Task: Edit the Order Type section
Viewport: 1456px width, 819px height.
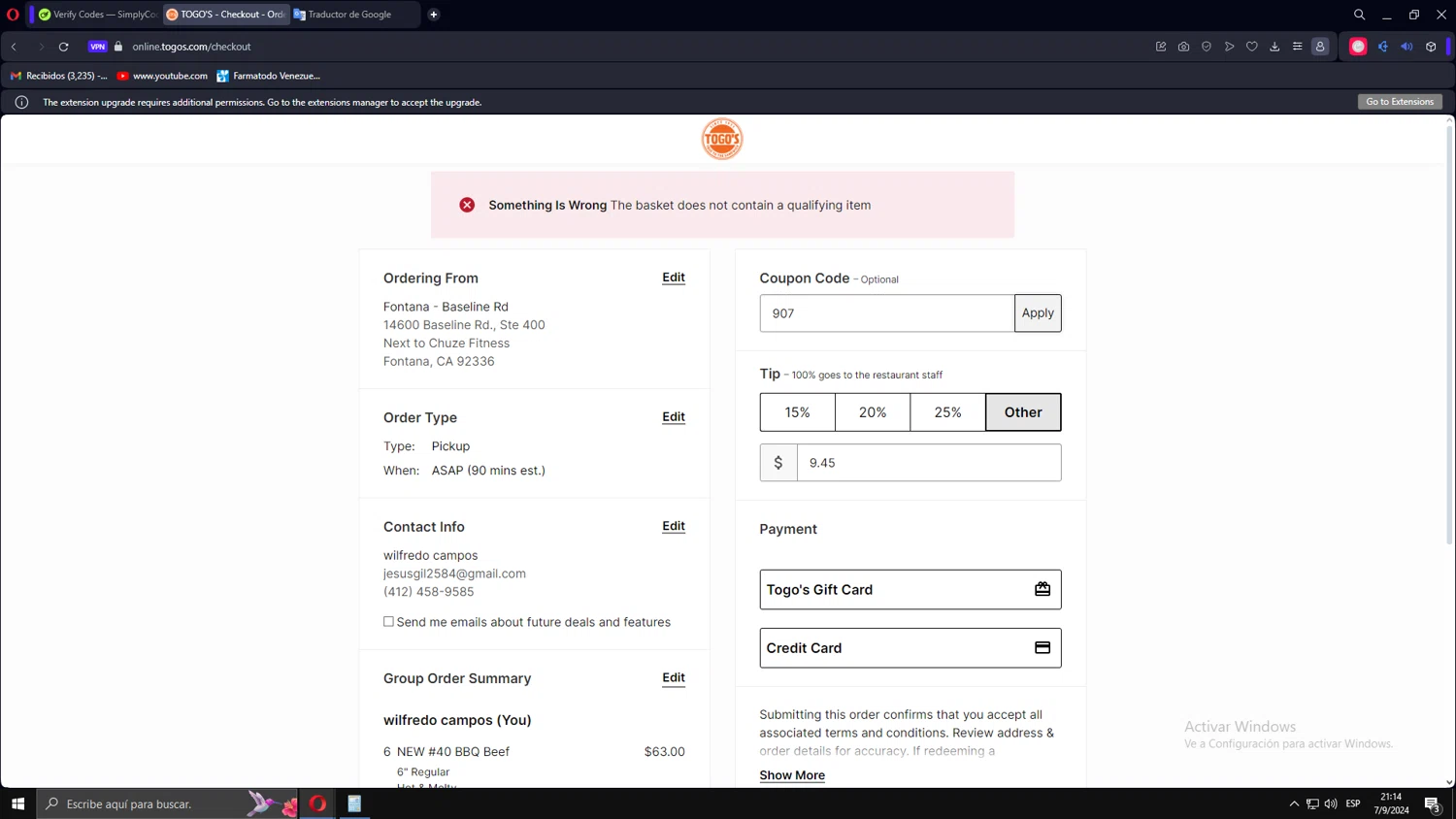Action: (x=674, y=417)
